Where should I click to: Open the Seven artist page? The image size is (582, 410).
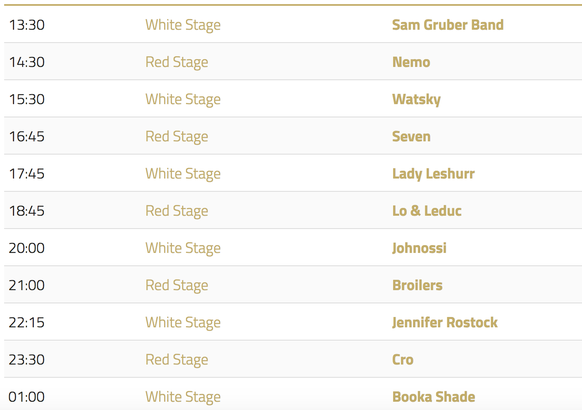coord(411,137)
